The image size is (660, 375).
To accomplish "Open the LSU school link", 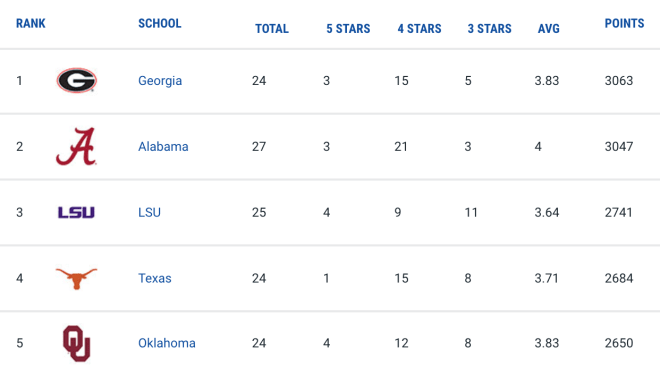I will click(149, 213).
